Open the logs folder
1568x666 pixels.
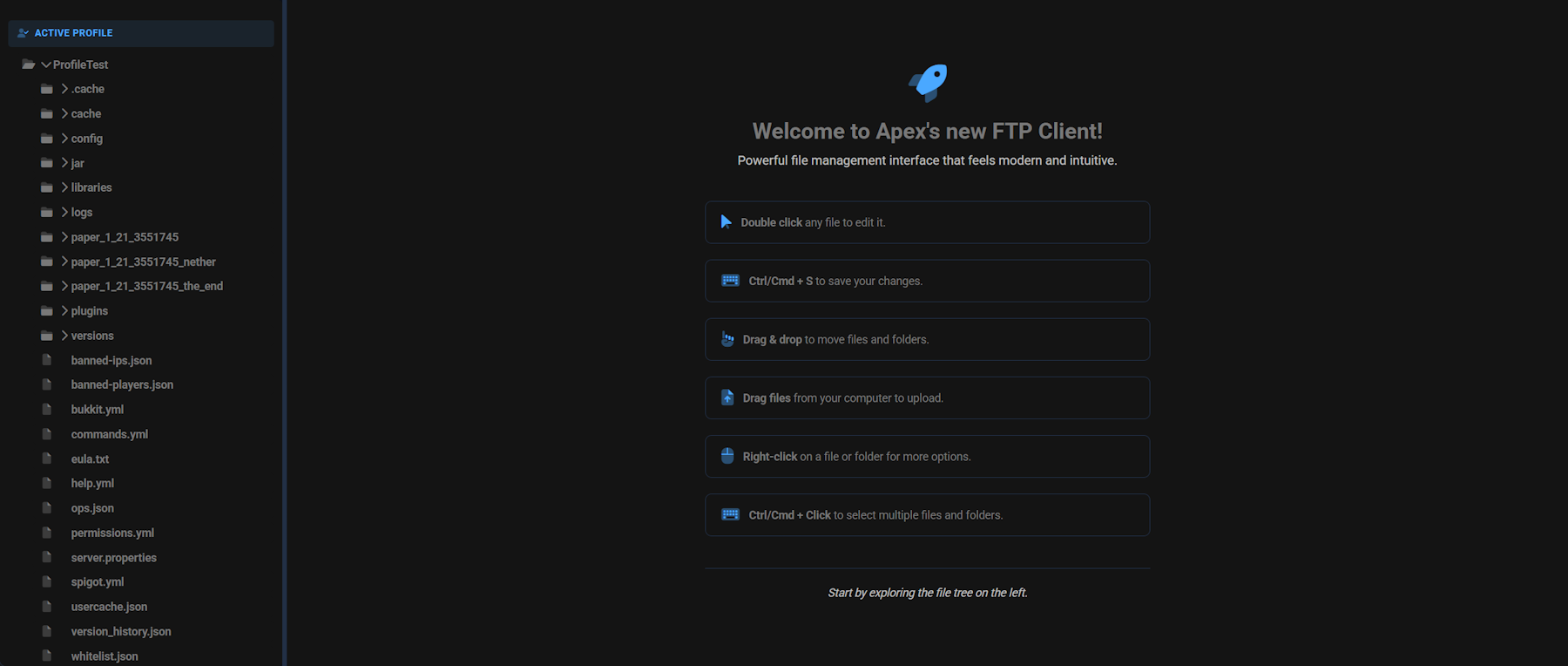click(80, 212)
